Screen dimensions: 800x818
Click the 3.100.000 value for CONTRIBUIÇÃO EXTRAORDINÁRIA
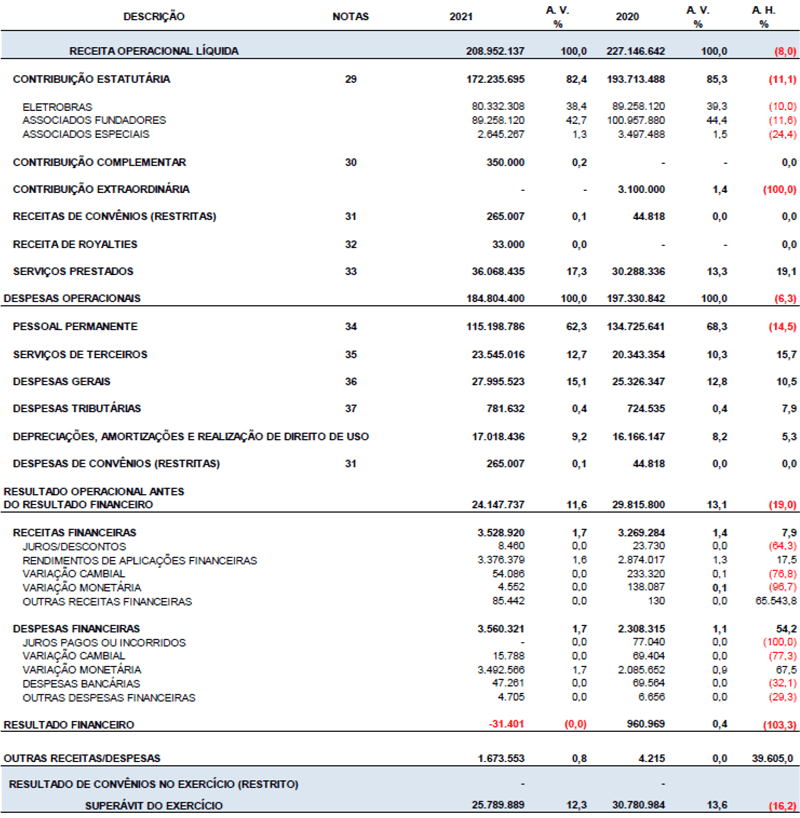click(x=641, y=189)
